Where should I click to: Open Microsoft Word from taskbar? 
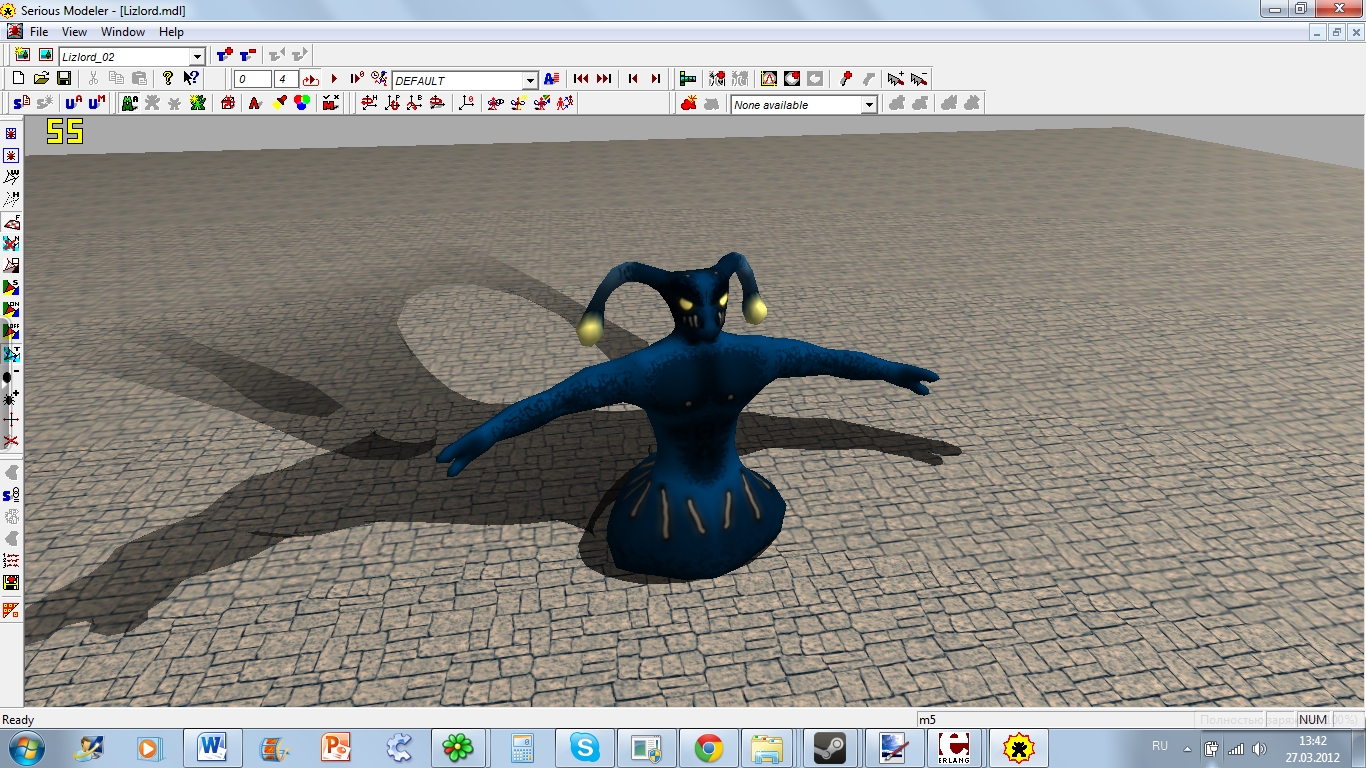click(212, 748)
